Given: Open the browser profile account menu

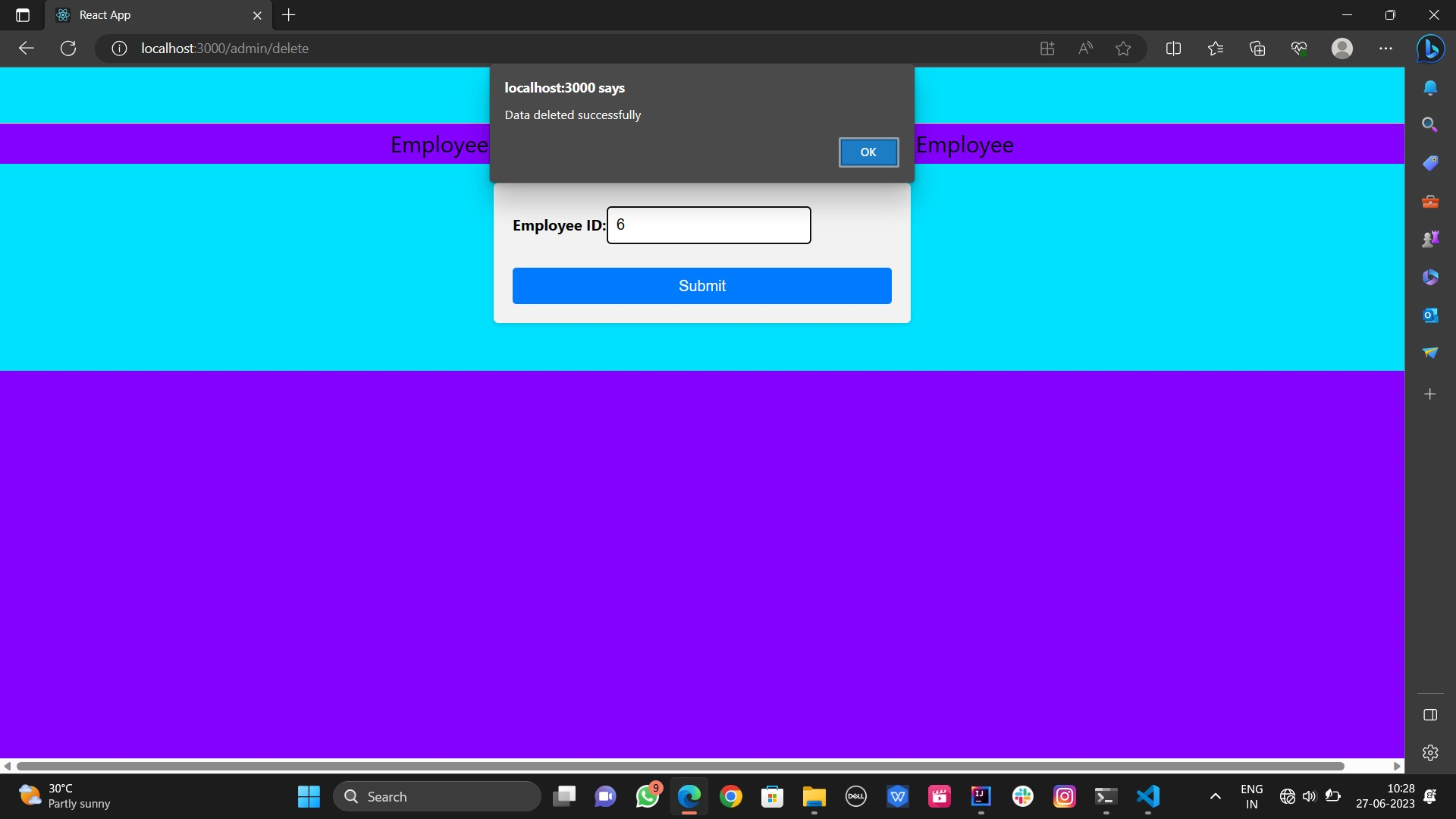Looking at the screenshot, I should tap(1343, 48).
